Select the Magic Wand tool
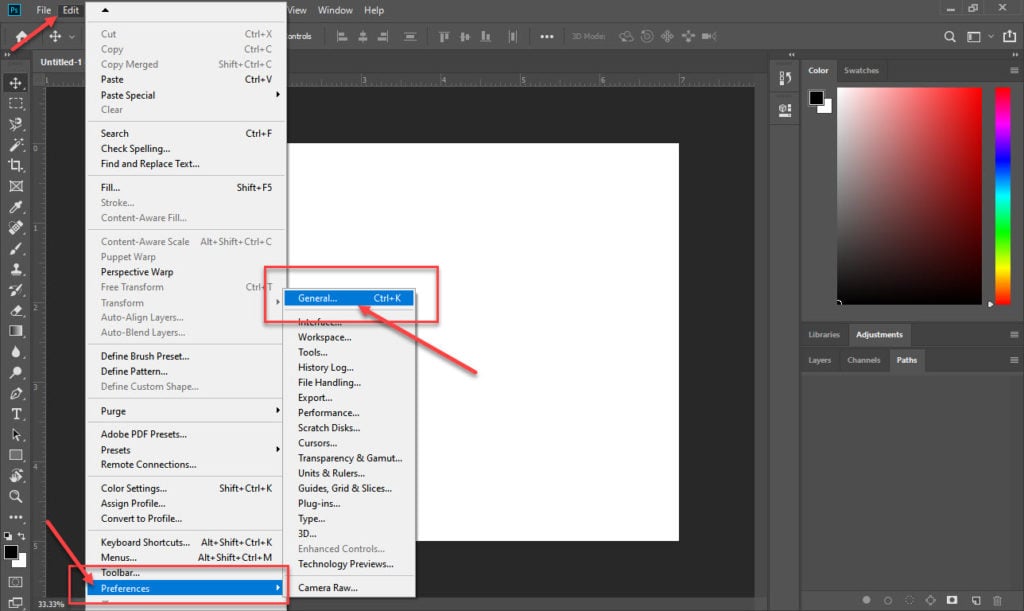Image resolution: width=1024 pixels, height=611 pixels. pos(16,145)
